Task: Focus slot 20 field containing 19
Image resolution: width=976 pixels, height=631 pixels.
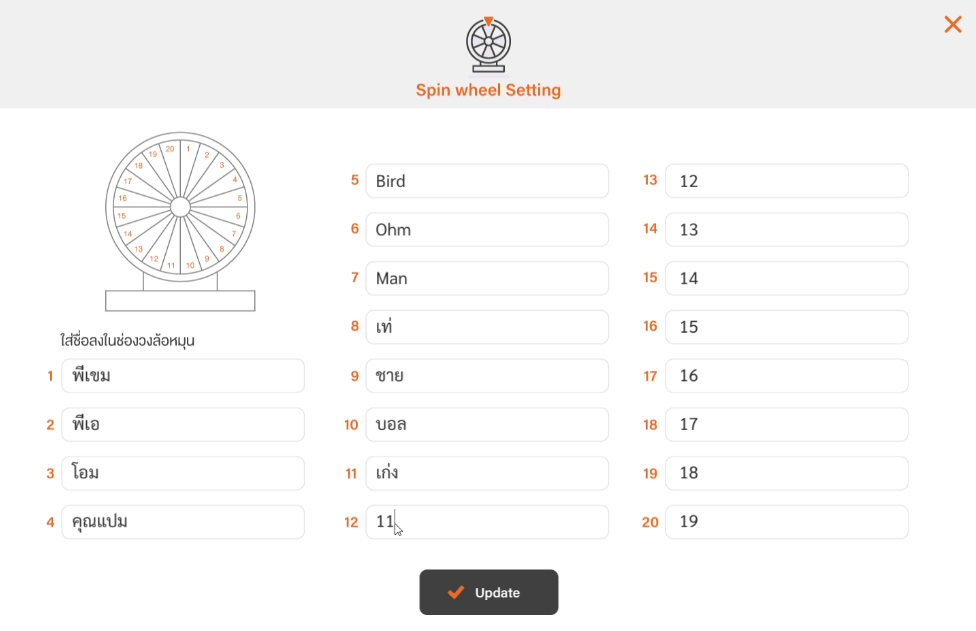Action: (x=787, y=521)
